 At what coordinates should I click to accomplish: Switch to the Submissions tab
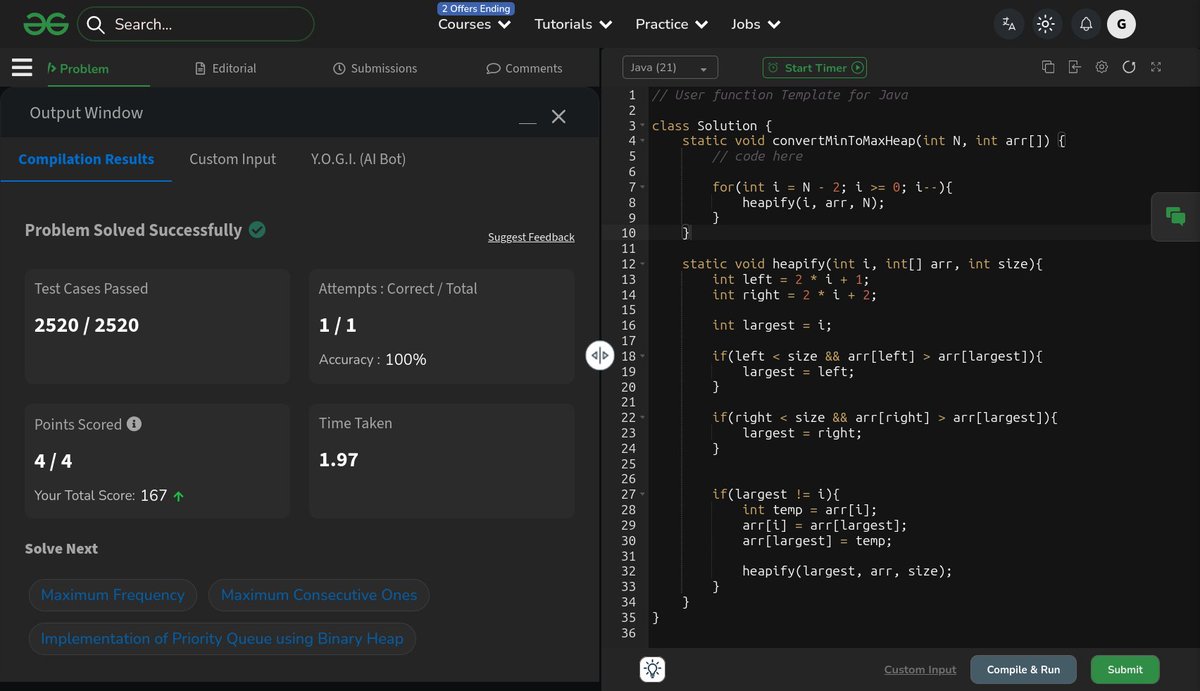[x=375, y=68]
